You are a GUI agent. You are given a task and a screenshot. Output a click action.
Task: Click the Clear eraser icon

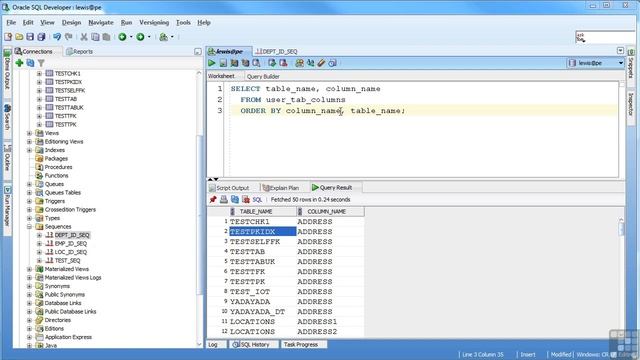(x=321, y=63)
